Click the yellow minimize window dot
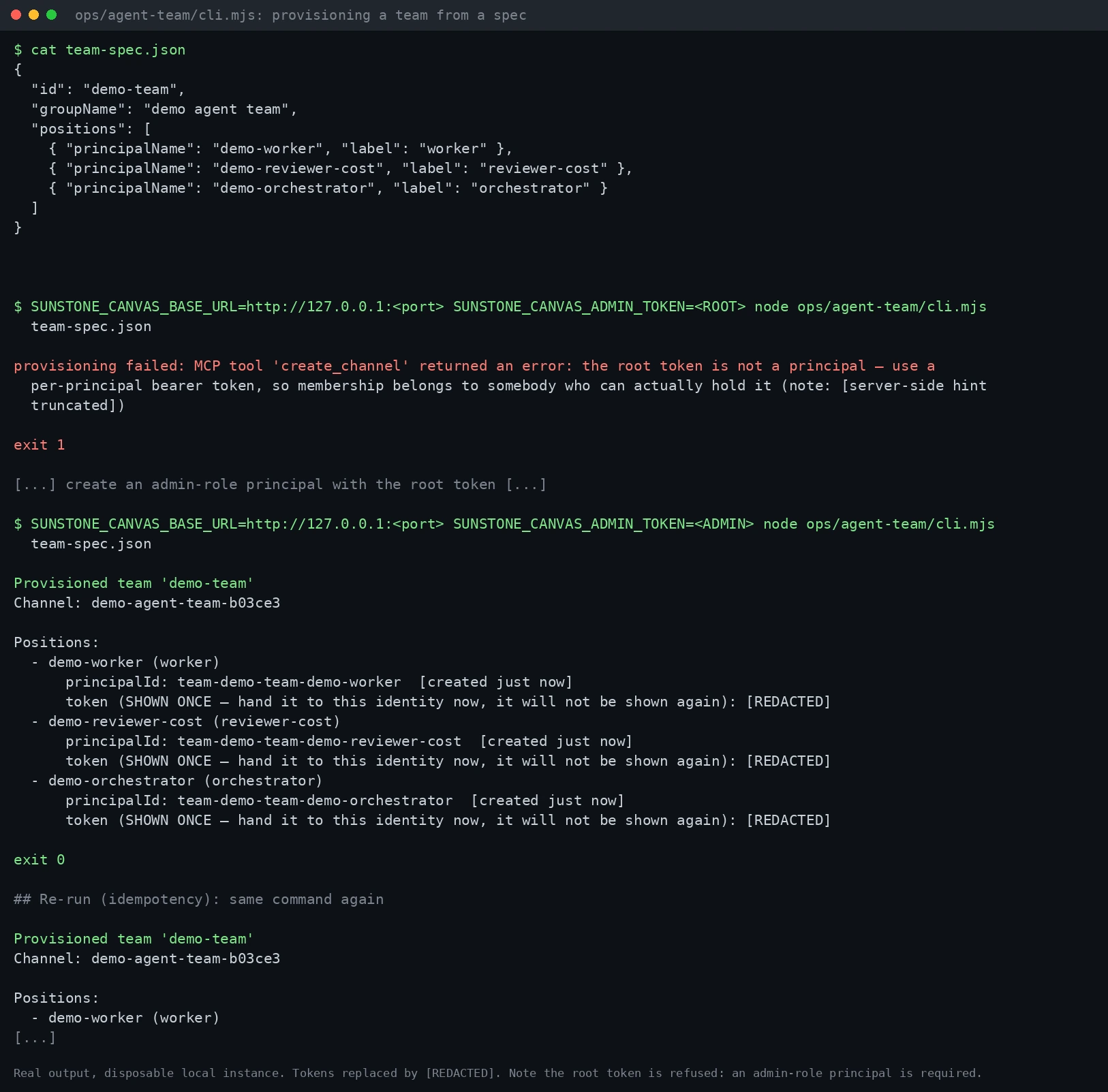Image resolution: width=1108 pixels, height=1092 pixels. [34, 15]
